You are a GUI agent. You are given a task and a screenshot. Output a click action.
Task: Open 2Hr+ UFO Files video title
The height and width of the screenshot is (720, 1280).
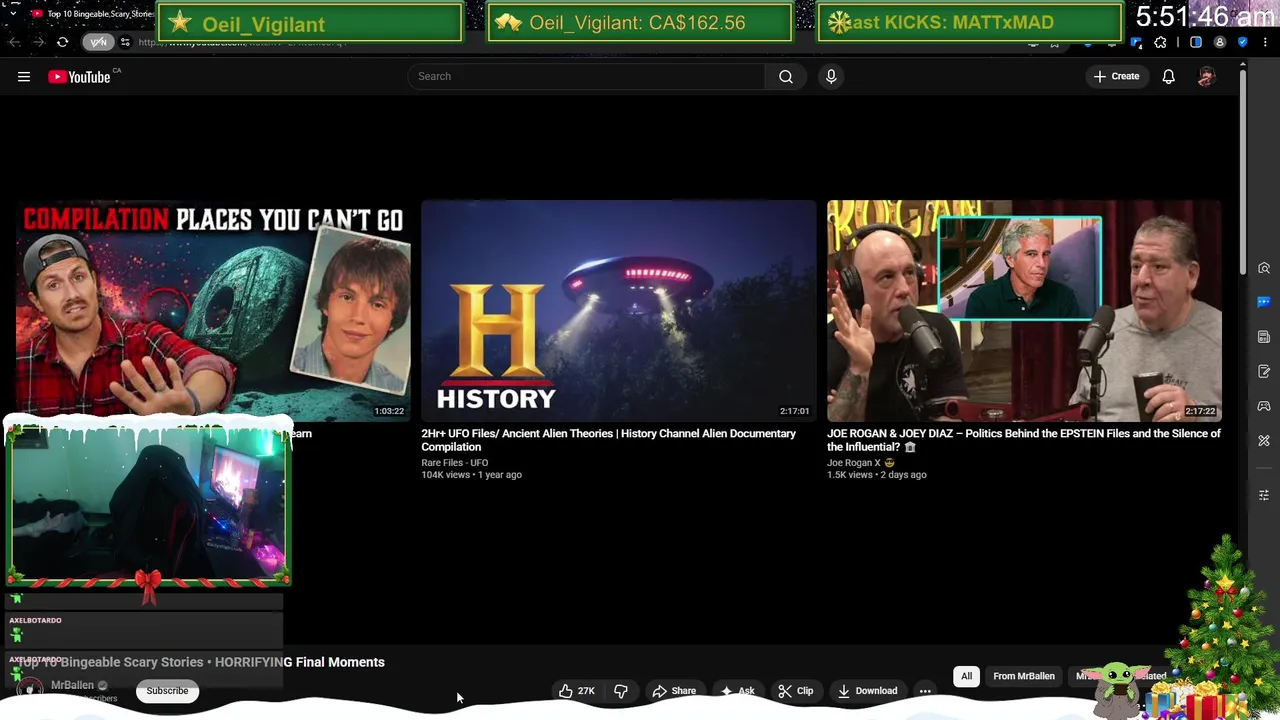point(608,440)
